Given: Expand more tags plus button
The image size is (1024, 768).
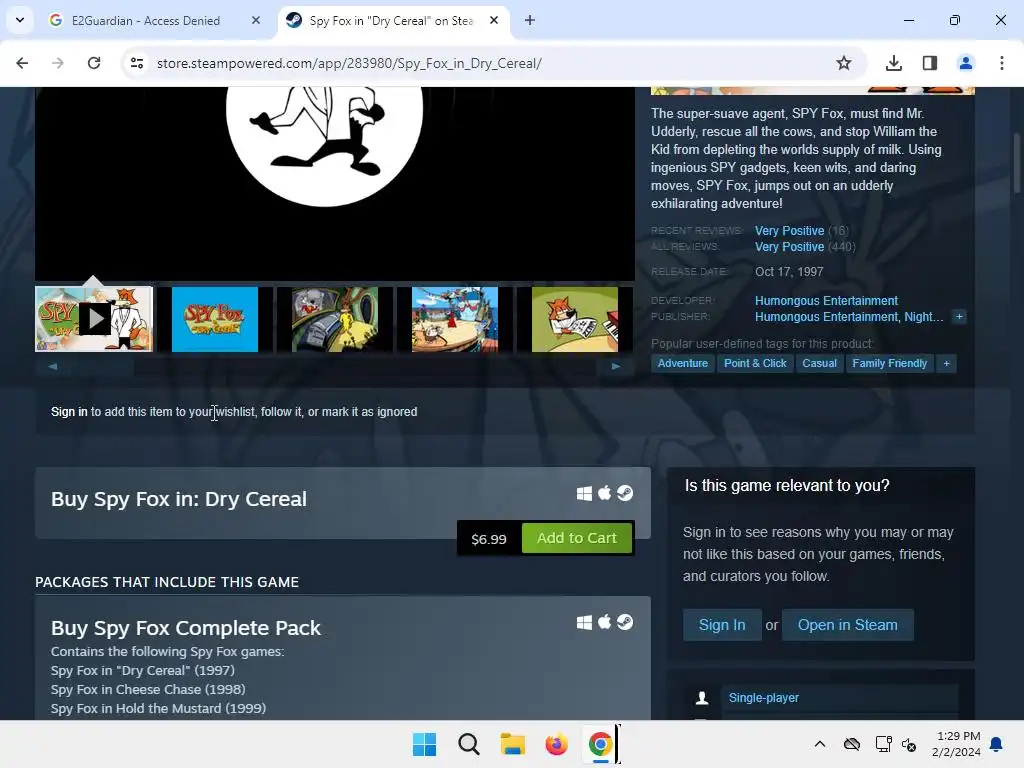Looking at the screenshot, I should [x=946, y=363].
